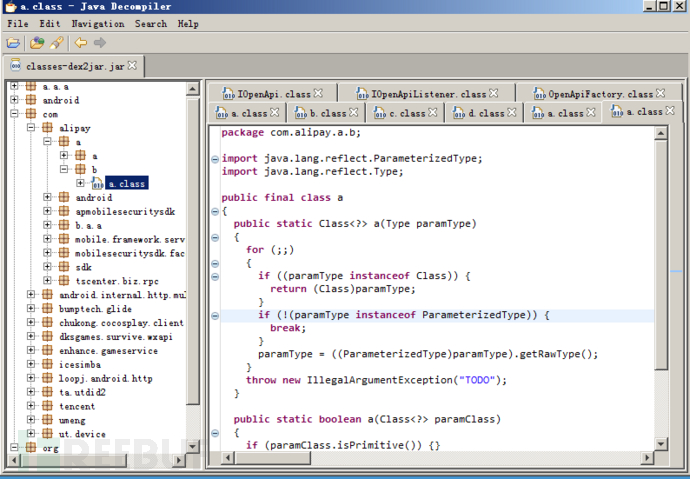This screenshot has height=479, width=690.
Task: Expand the b.a.a package node
Action: (48, 225)
